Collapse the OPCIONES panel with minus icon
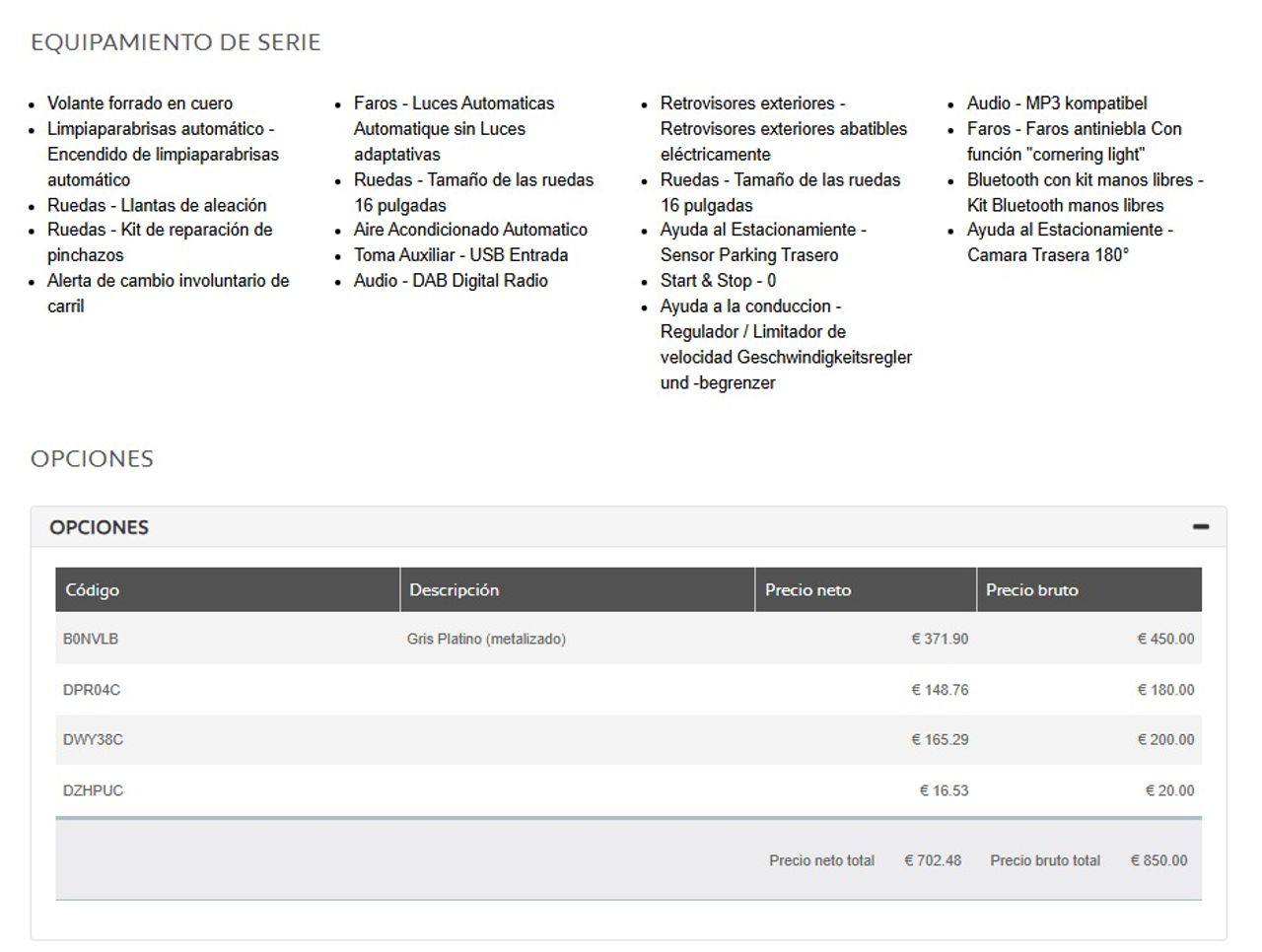Viewport: 1262px width, 952px height. point(1200,527)
